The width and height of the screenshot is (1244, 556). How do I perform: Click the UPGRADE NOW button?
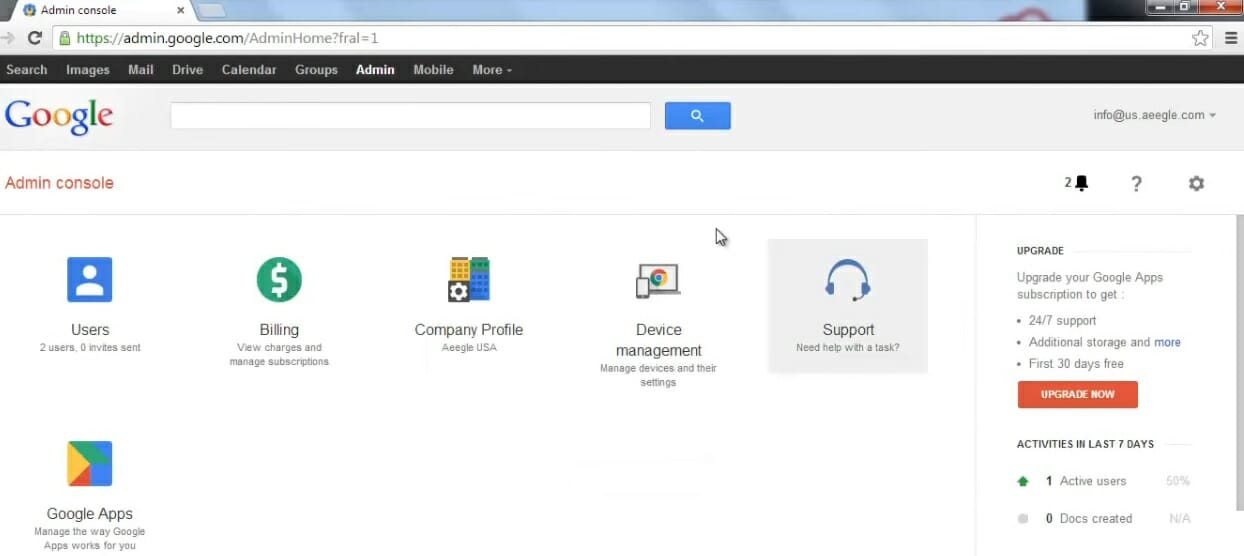[x=1077, y=394]
